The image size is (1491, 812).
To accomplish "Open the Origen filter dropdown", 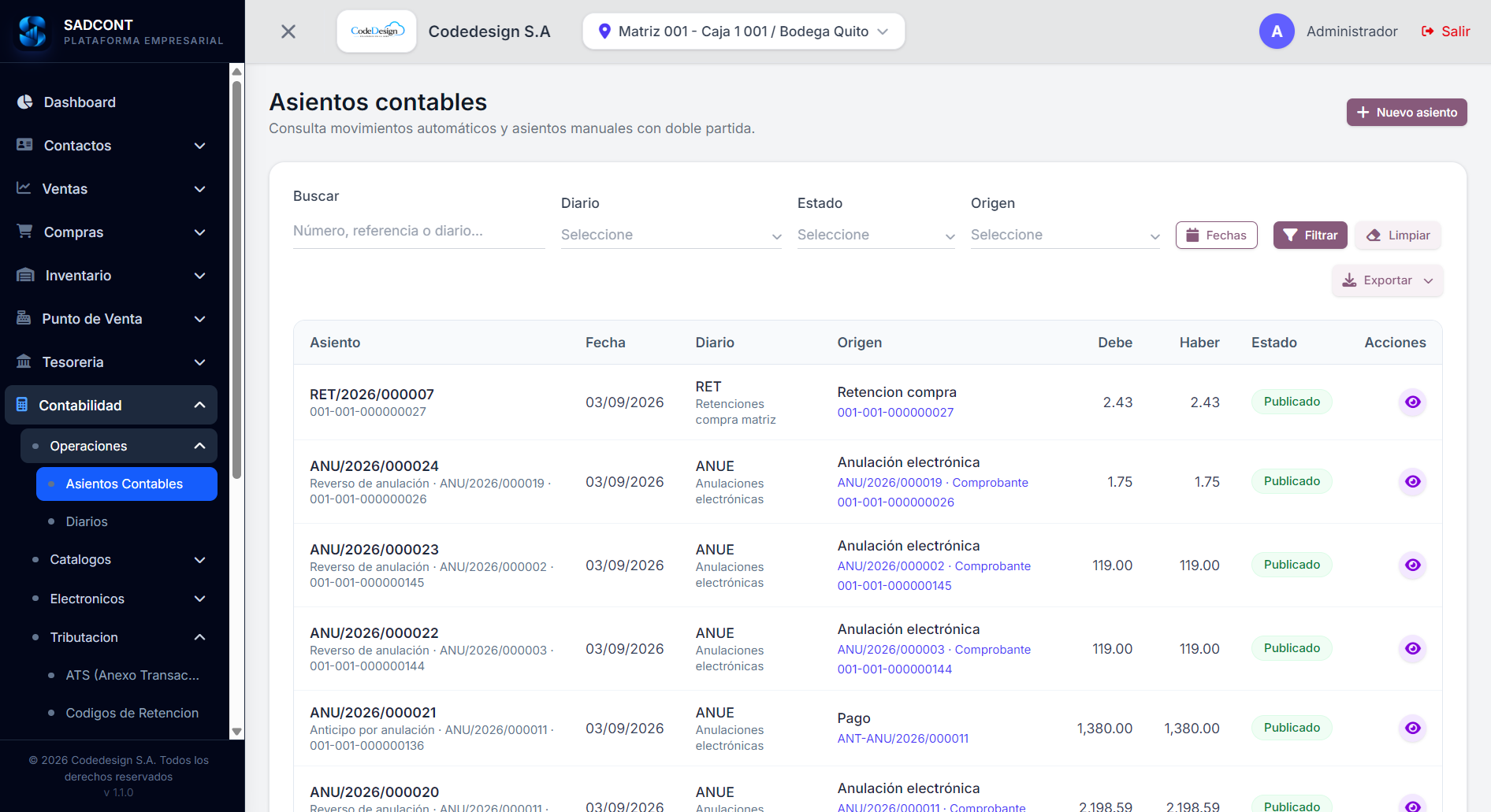I will point(1065,235).
